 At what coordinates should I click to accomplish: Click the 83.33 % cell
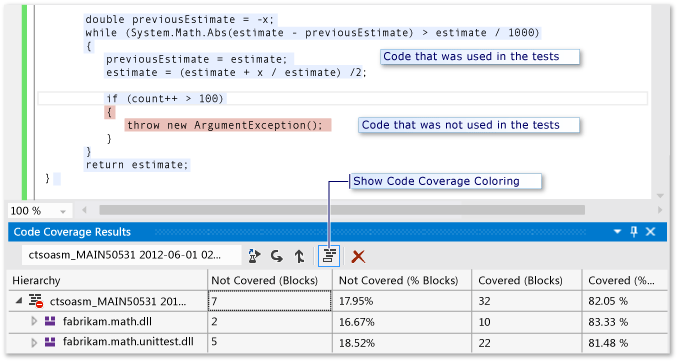point(625,322)
